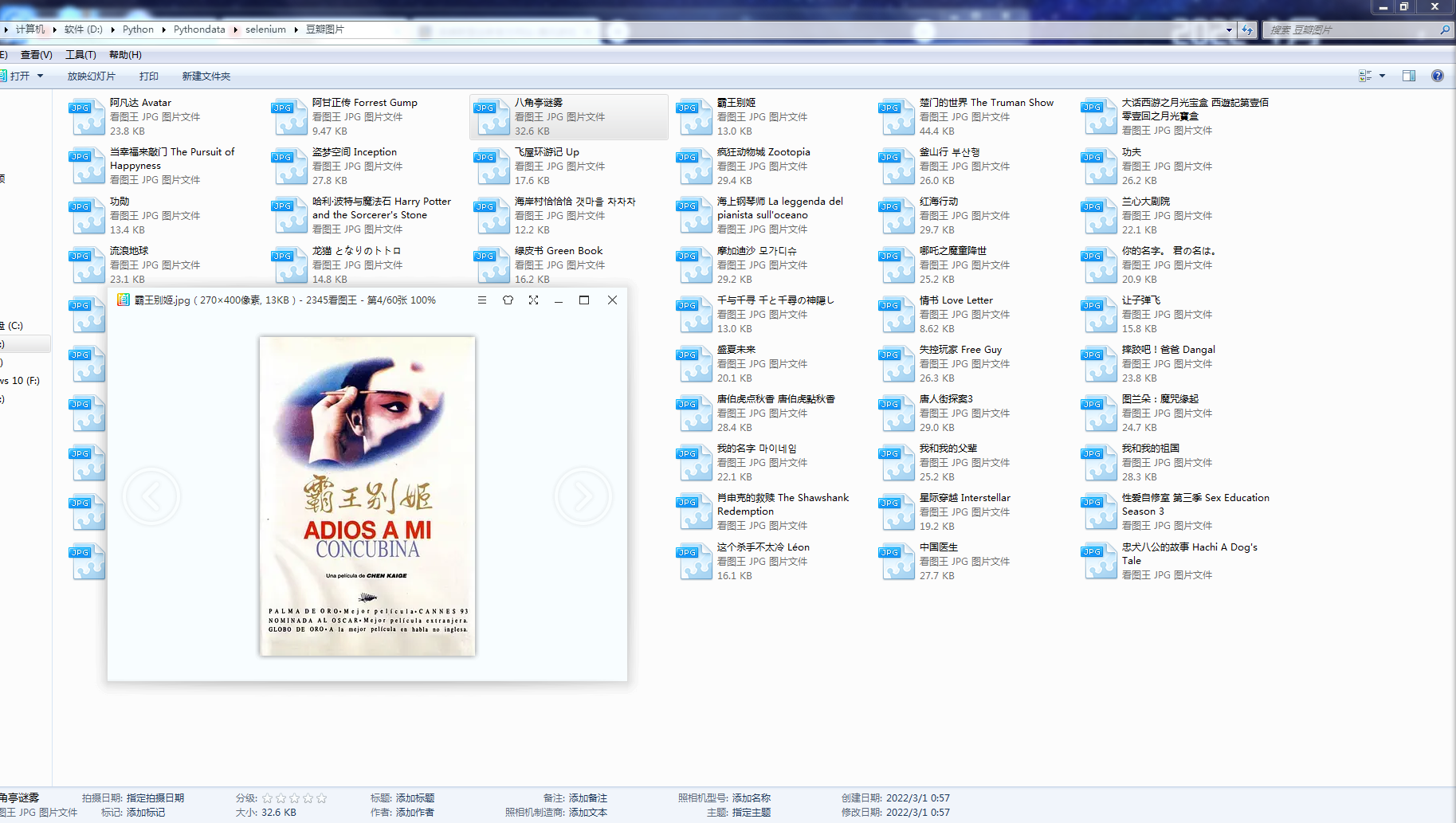Click the 霸王别姬 poster image in the viewer
Image resolution: width=1456 pixels, height=823 pixels.
coord(367,496)
